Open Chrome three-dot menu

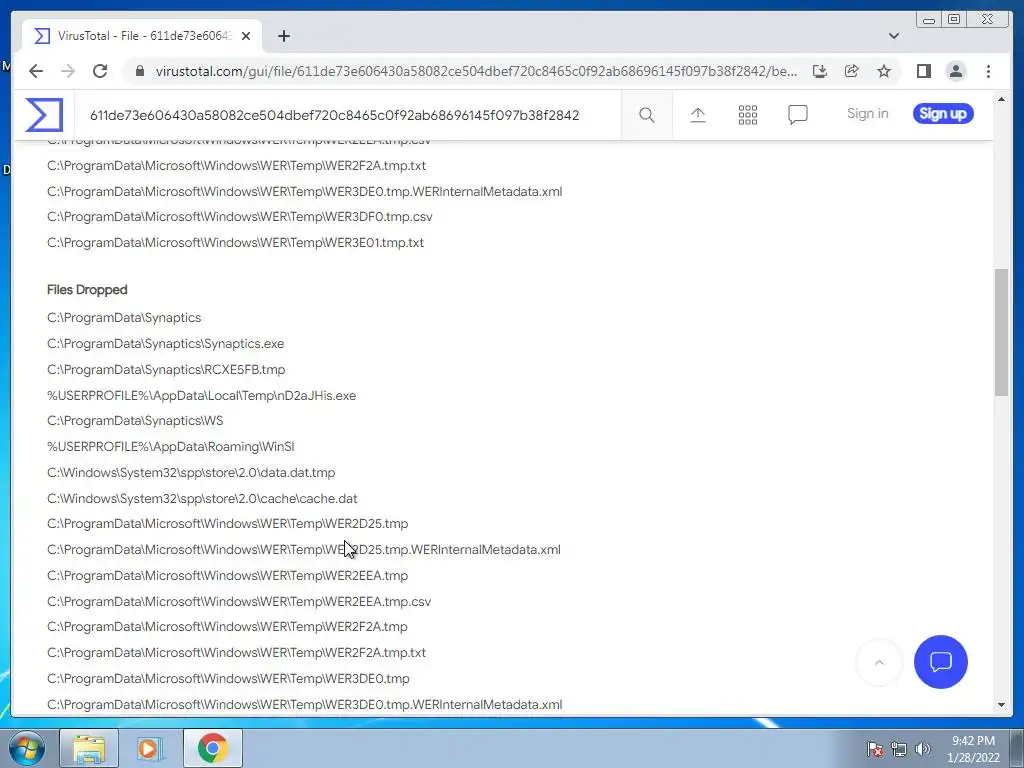click(x=988, y=71)
